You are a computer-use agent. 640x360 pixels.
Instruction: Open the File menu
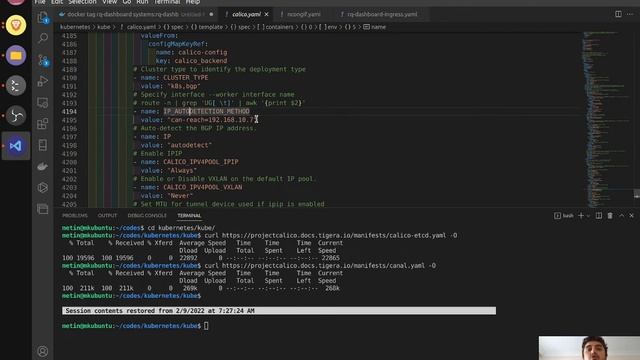[40, 2]
